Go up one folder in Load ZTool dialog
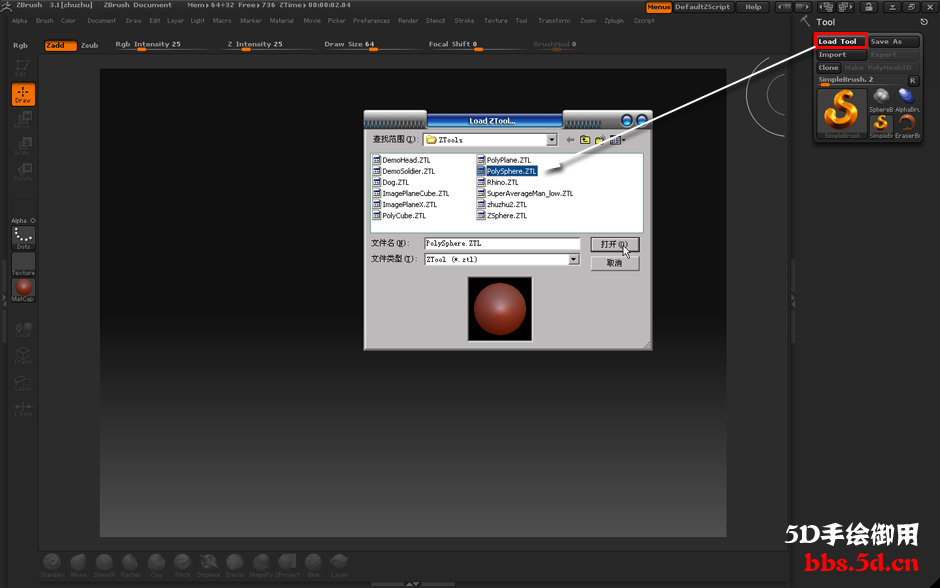 pos(585,140)
